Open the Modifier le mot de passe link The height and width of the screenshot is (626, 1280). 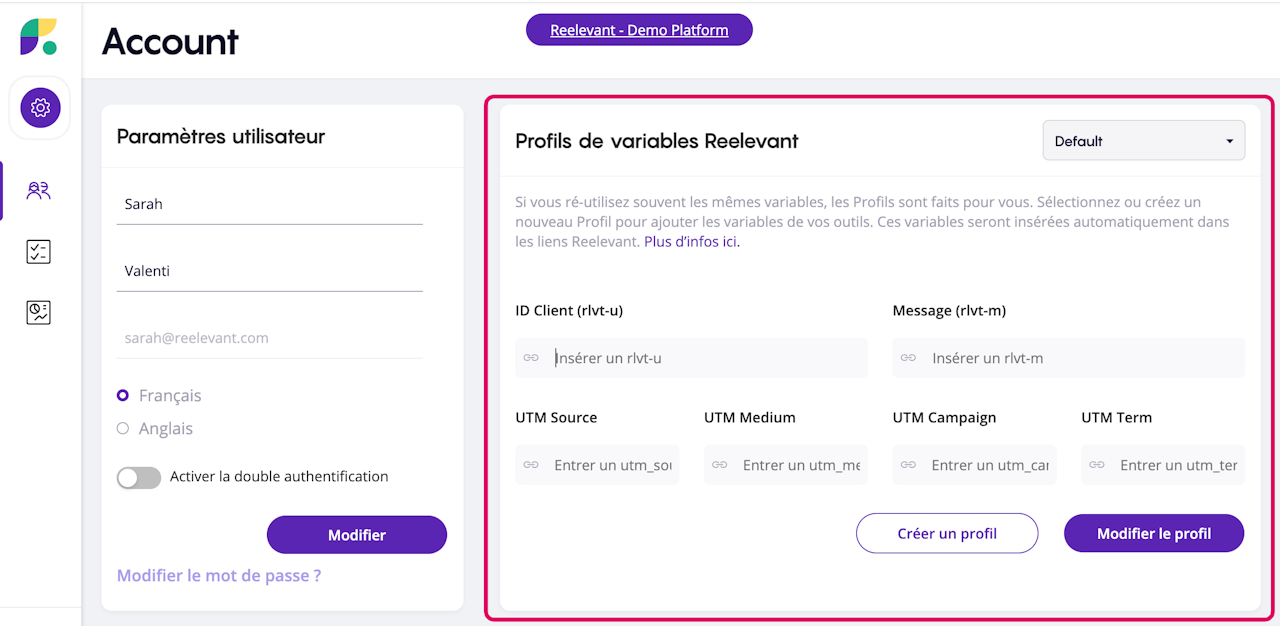tap(219, 576)
